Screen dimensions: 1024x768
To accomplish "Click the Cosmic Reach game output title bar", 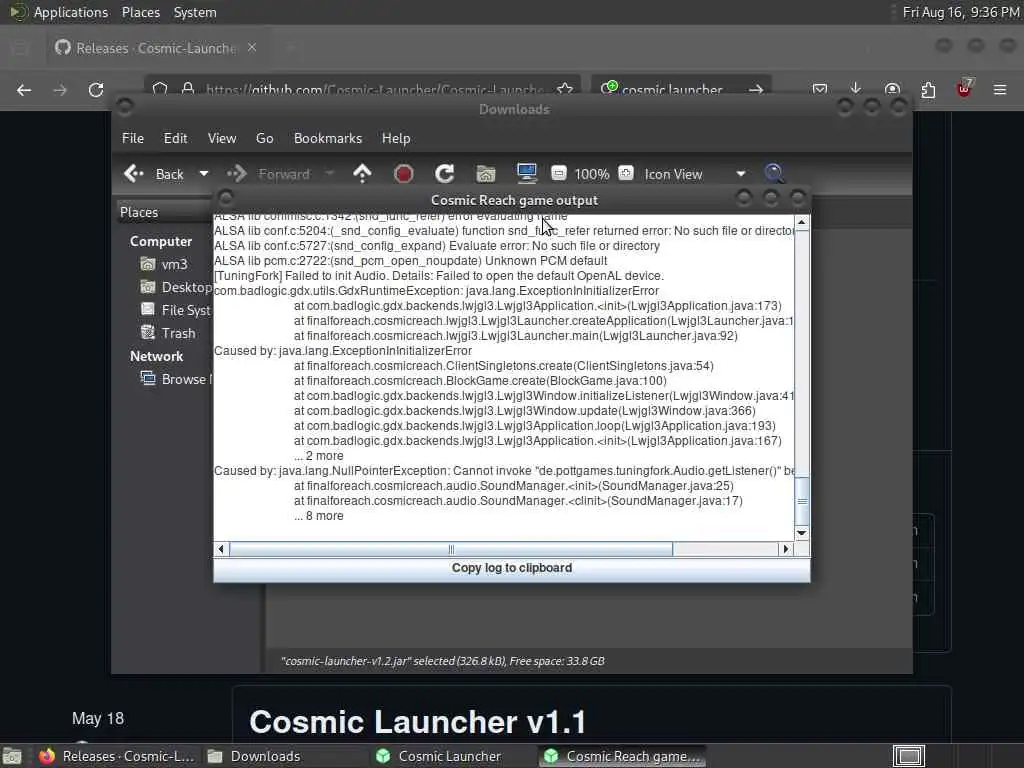I will coord(514,200).
